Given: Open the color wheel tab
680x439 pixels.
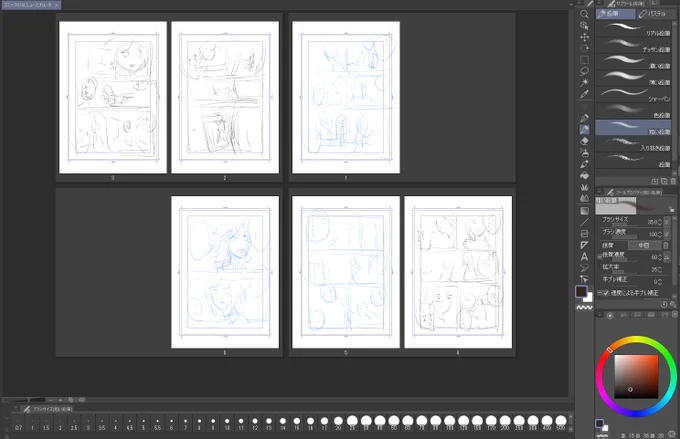Looking at the screenshot, I should click(610, 315).
